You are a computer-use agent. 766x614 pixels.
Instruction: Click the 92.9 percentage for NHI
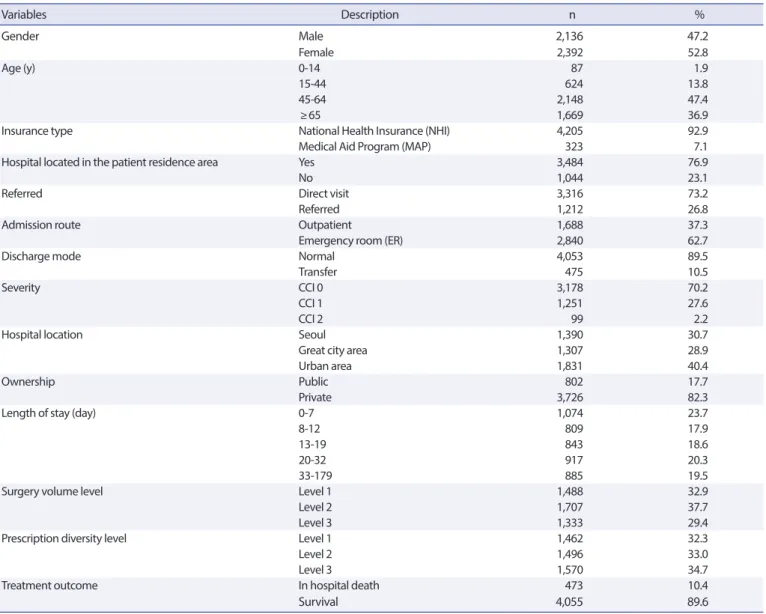coord(698,131)
